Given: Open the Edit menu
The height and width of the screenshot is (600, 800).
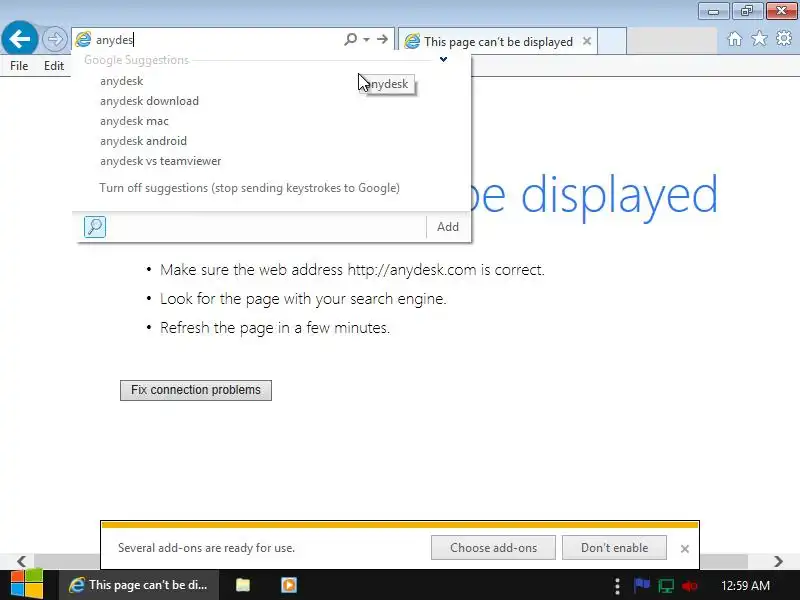Looking at the screenshot, I should 54,66.
